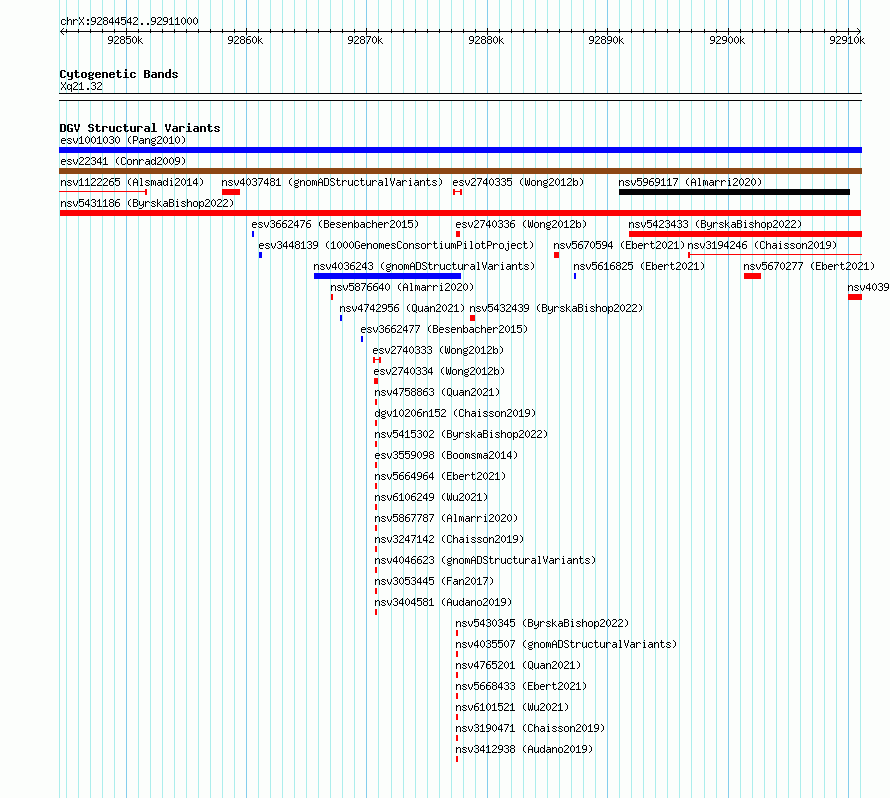Open label nsv5616825 (Ebert2021)
The height and width of the screenshot is (798, 890).
point(639,266)
